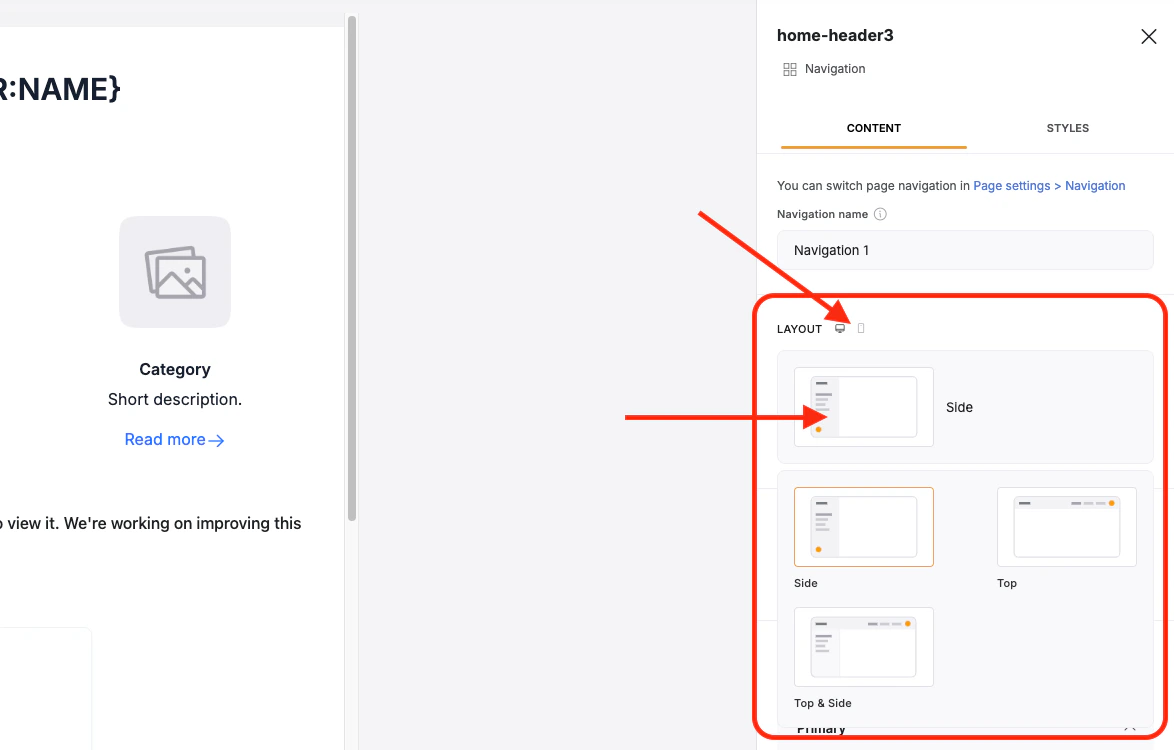The height and width of the screenshot is (750, 1174).
Task: Choose the Top layout thumbnail option
Action: tap(1066, 527)
